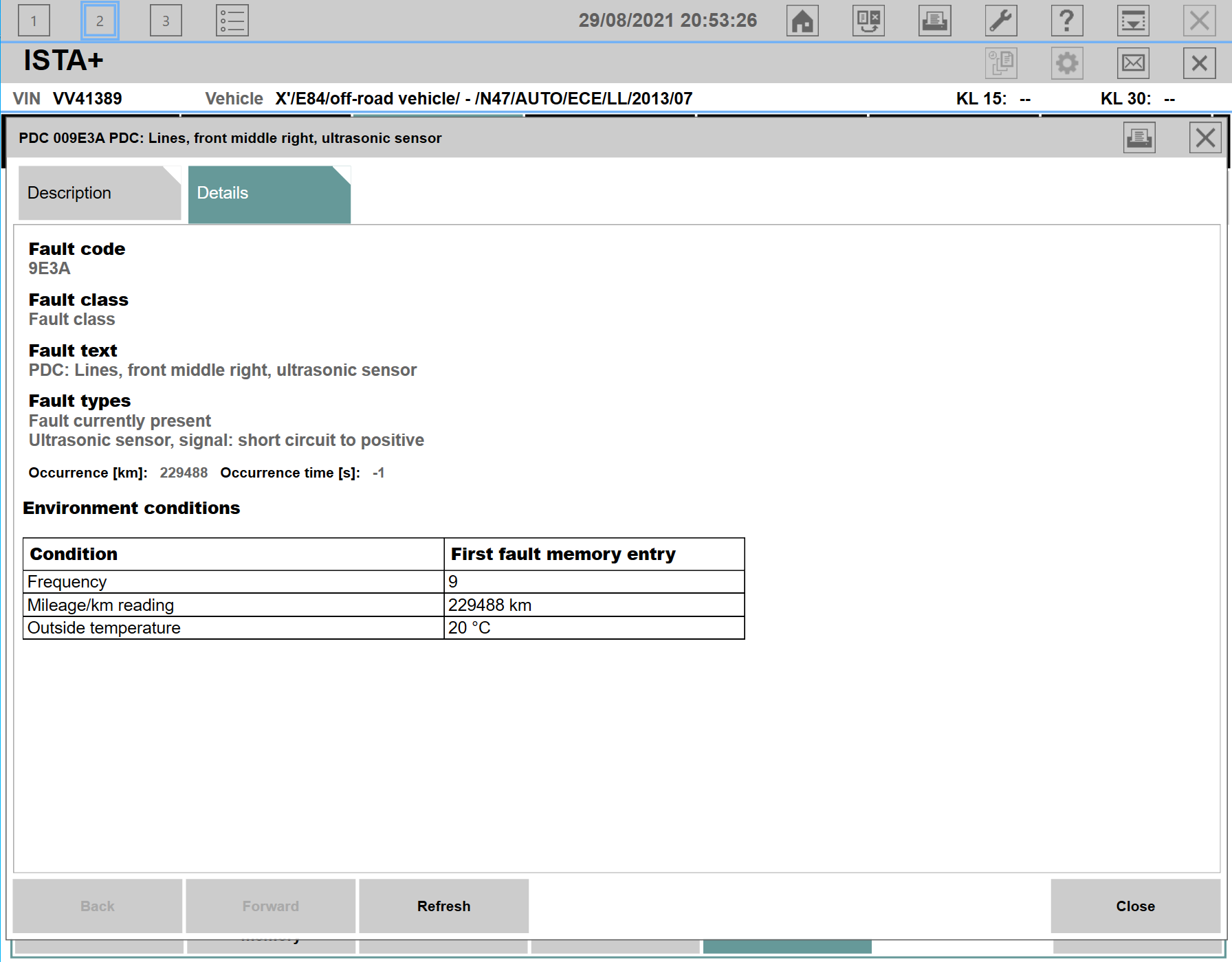Click the Occurrence km value 229488
The width and height of the screenshot is (1232, 962).
(x=184, y=473)
